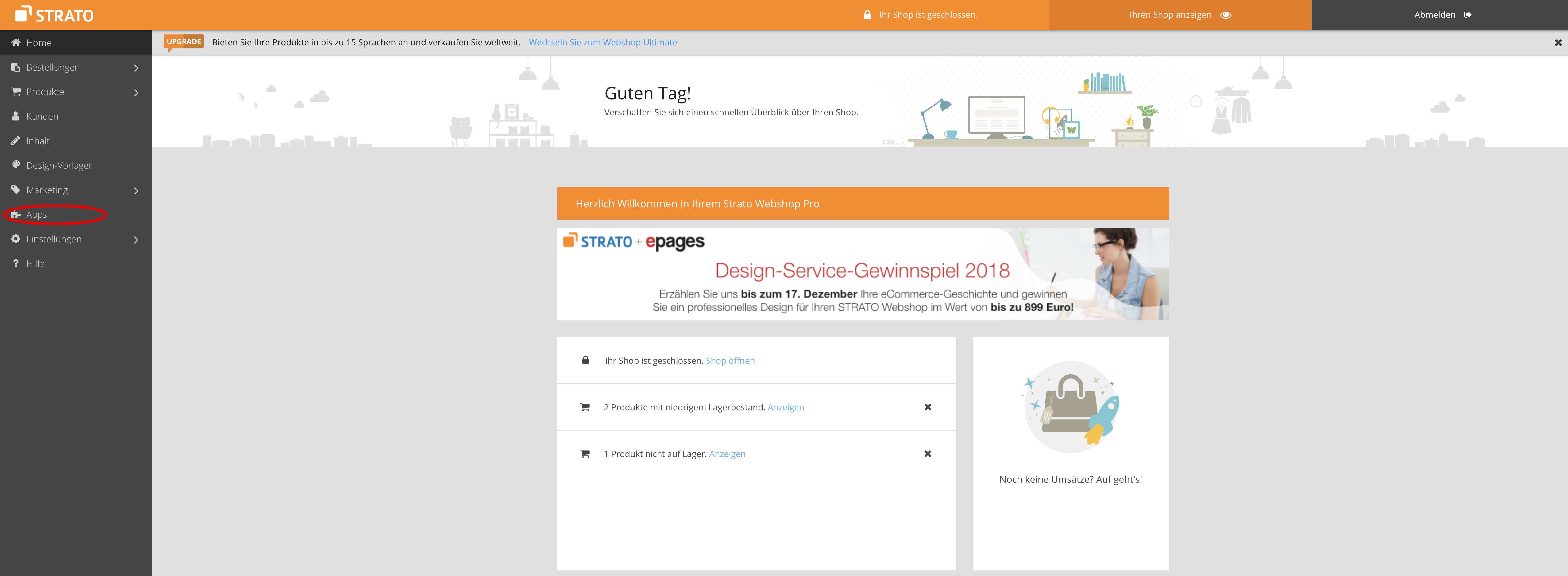Click 'Verschaffen Sie sich einen schnellen Überblick' text

click(x=731, y=113)
